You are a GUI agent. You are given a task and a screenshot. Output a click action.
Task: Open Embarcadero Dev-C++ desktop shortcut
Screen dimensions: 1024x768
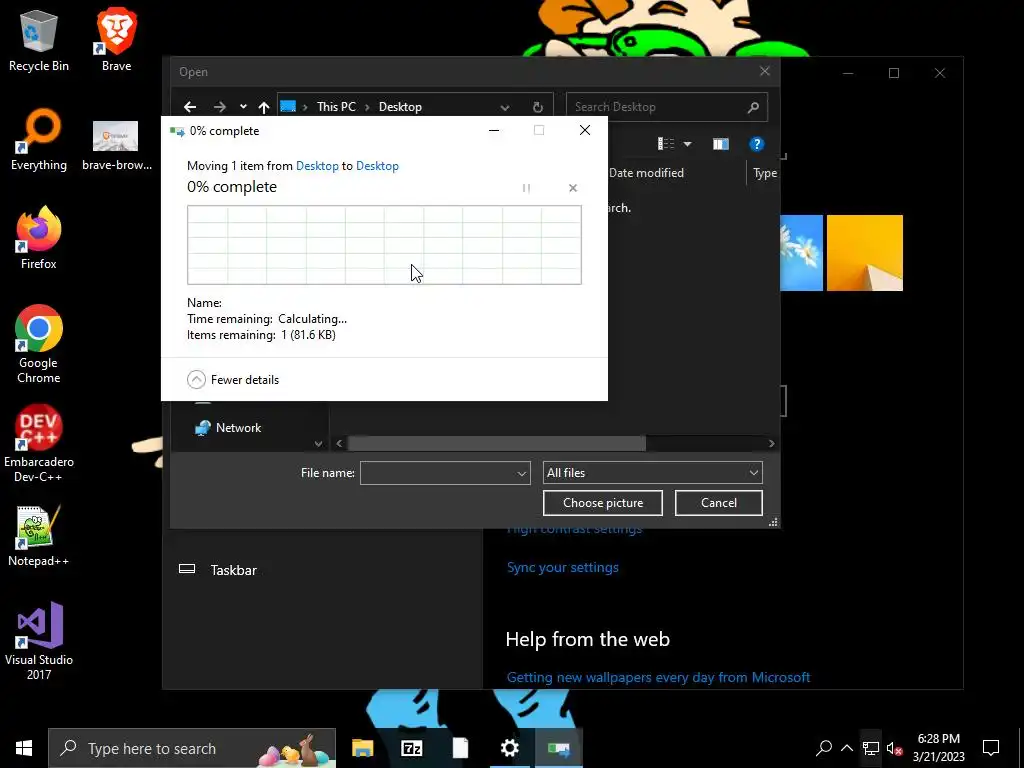[39, 443]
